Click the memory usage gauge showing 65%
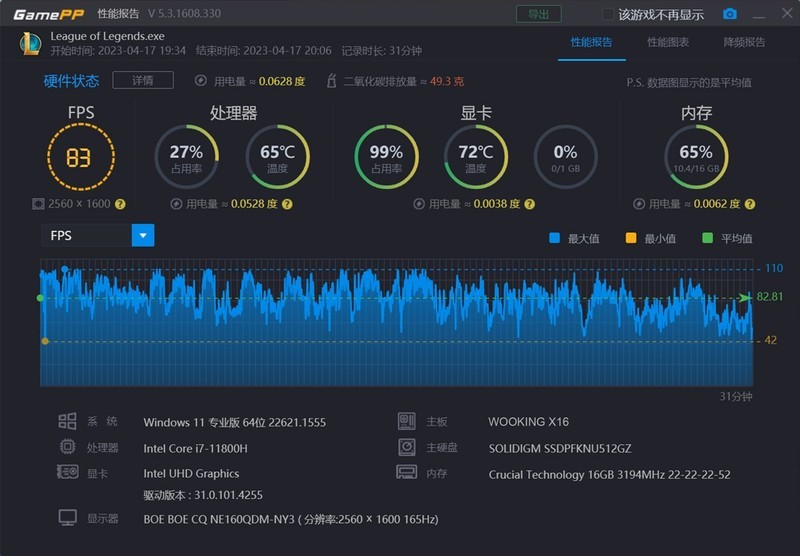Screen dimensions: 800x556 696,157
